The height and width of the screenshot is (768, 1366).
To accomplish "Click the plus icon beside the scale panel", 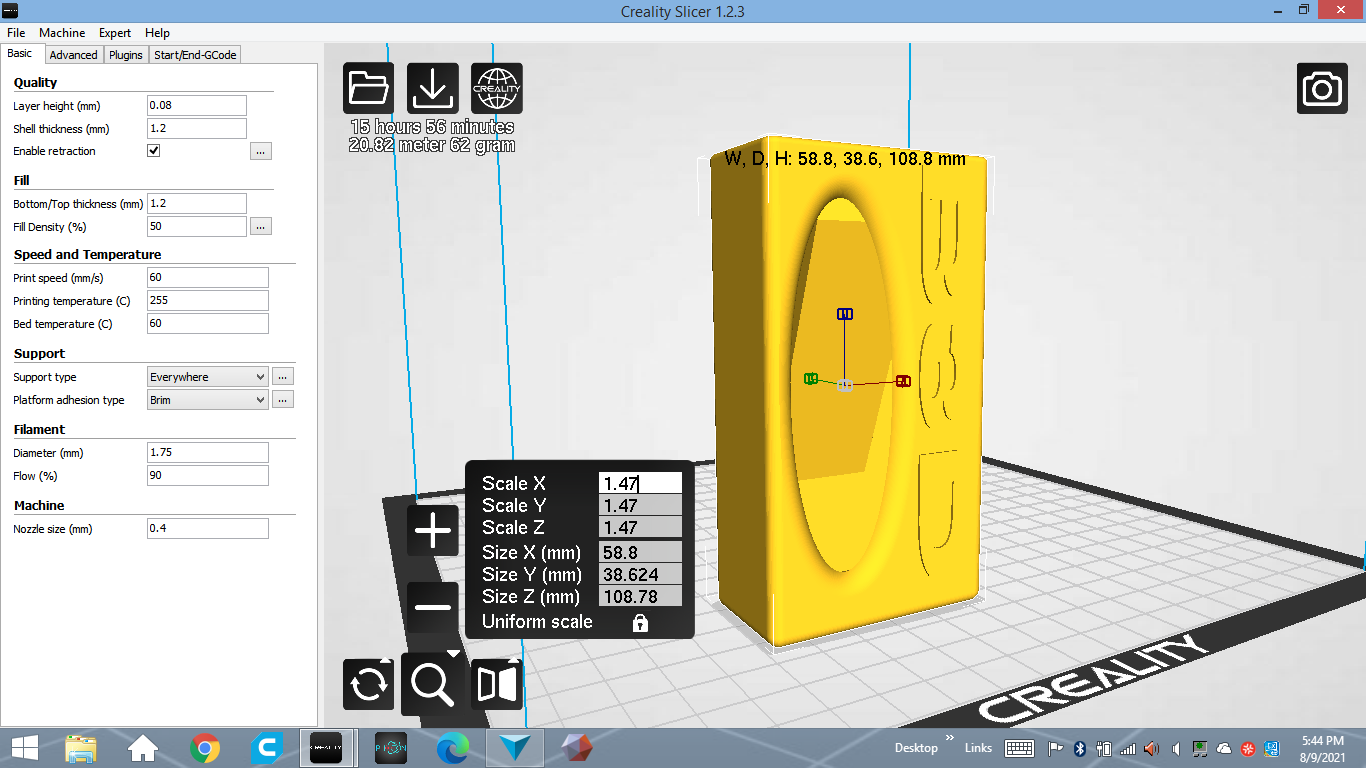I will (433, 531).
